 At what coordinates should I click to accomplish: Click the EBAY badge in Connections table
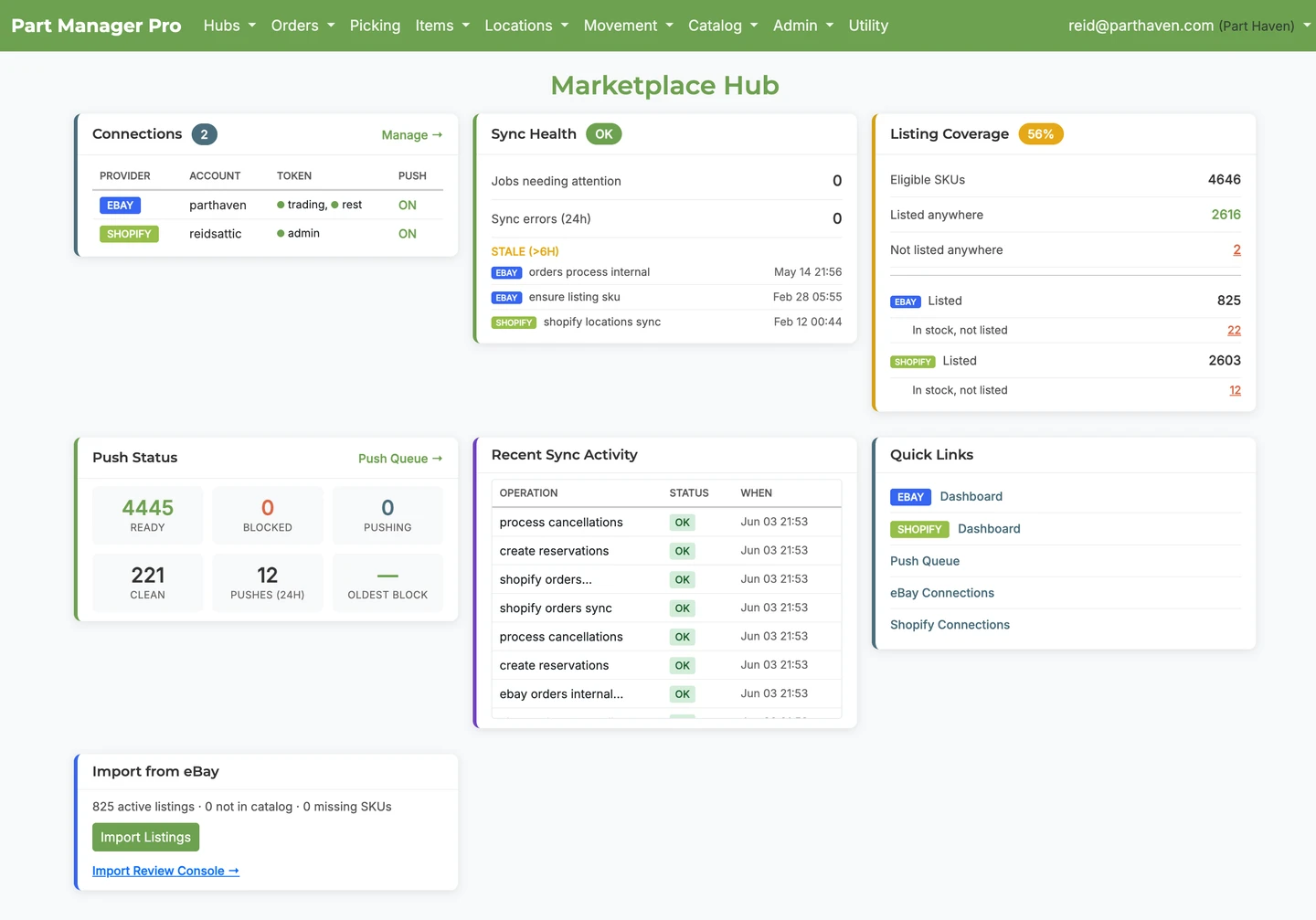point(120,206)
